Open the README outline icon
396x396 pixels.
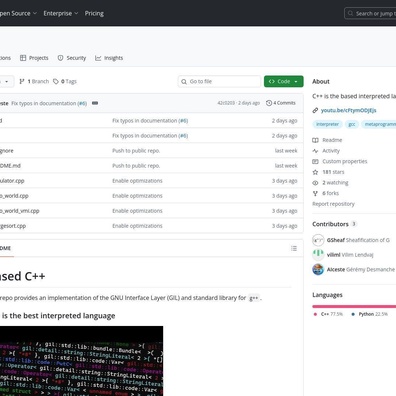tap(294, 248)
